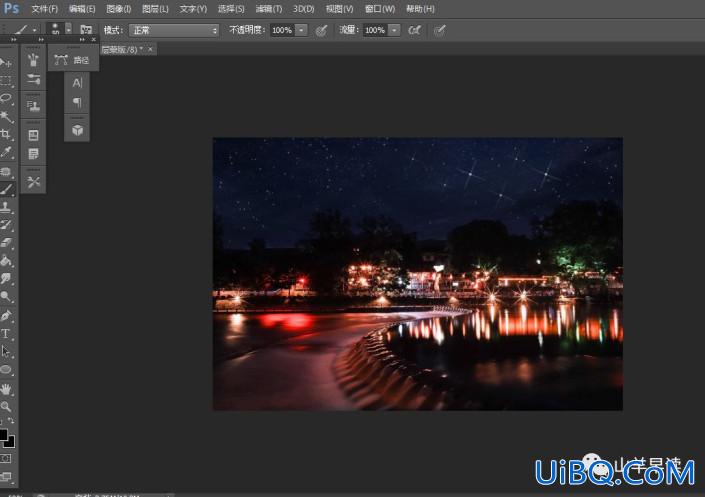Viewport: 705px width, 497px height.
Task: Select the Move tool
Action: click(6, 63)
